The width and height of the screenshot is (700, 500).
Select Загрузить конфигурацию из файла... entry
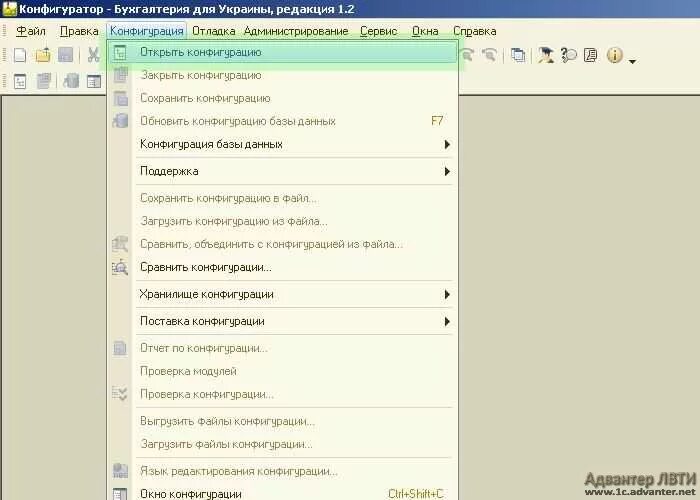(x=283, y=221)
